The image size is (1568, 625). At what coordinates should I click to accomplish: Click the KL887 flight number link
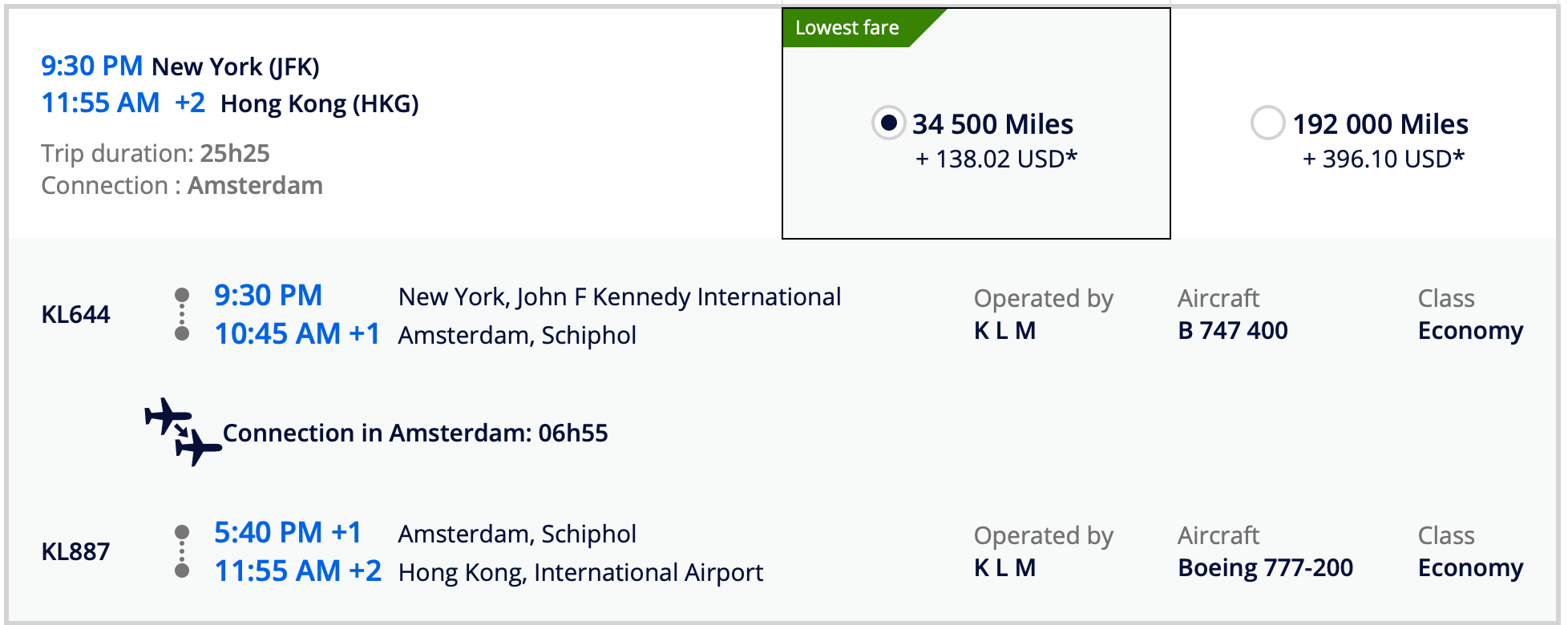pyautogui.click(x=76, y=551)
